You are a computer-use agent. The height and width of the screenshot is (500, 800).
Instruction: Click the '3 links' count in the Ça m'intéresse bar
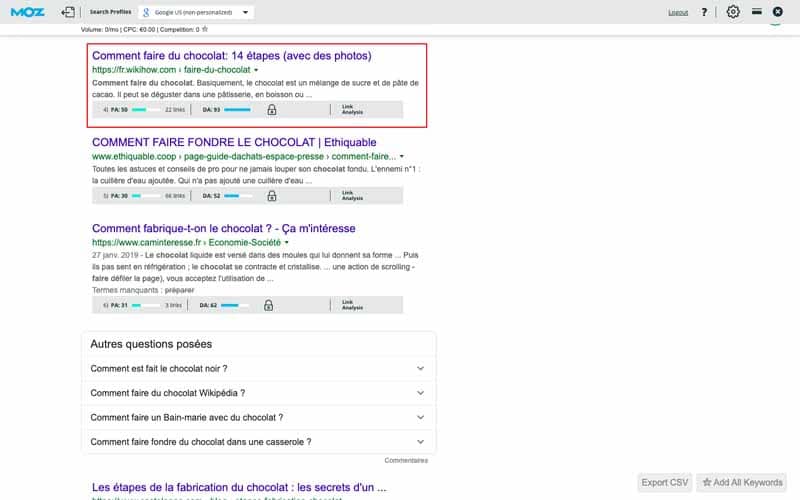tap(173, 305)
